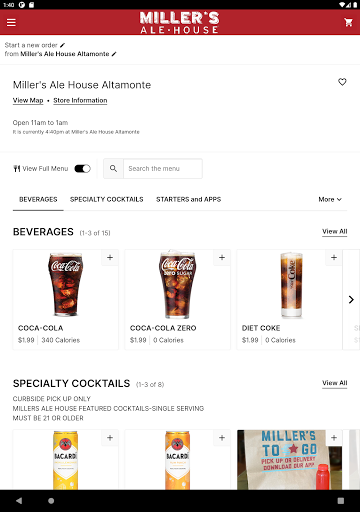Screen dimensions: 360x512
Task: Open the hamburger navigation menu
Action: [x=11, y=22]
